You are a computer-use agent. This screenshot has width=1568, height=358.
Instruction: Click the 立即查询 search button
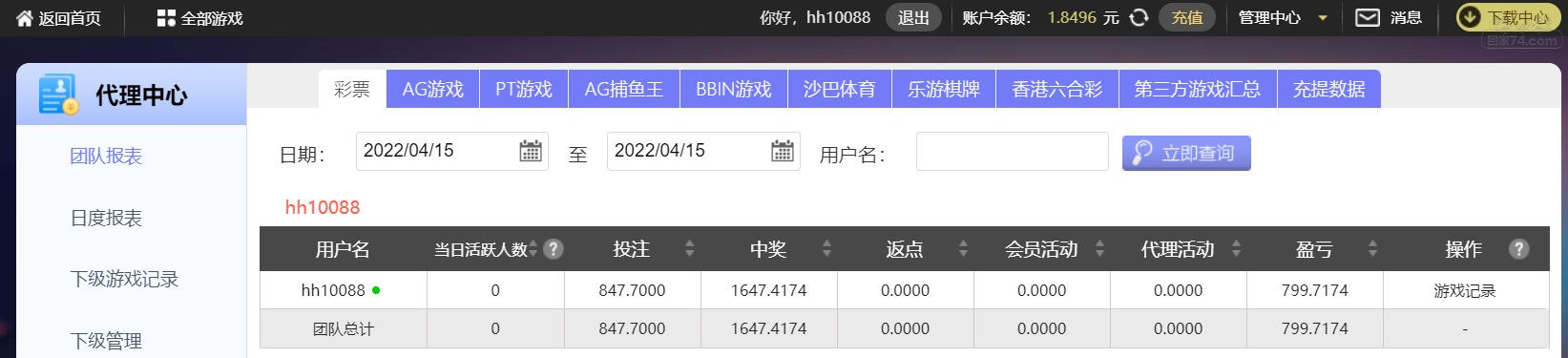pos(1186,153)
